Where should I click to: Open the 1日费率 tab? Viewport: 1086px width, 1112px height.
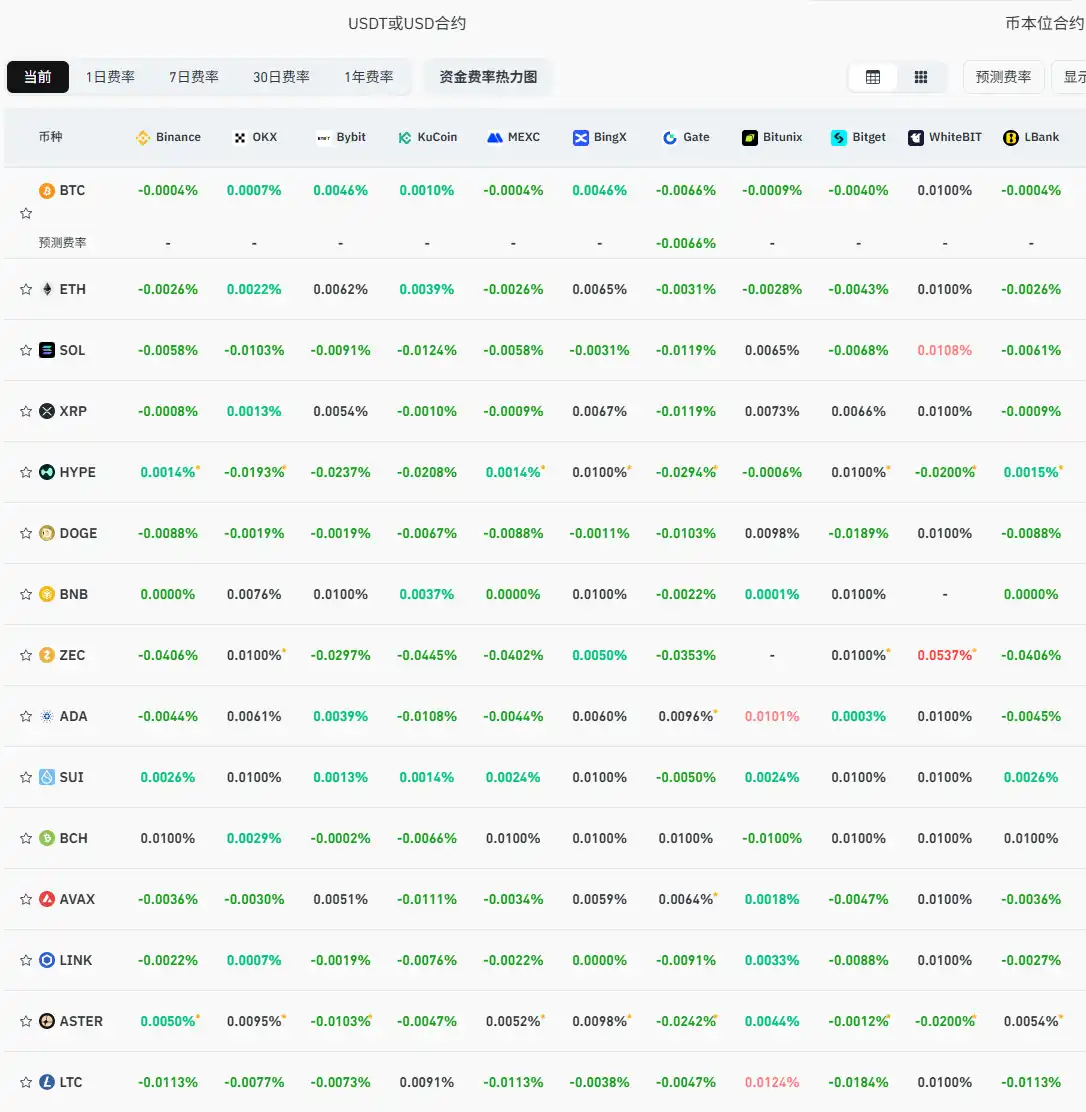pos(109,76)
